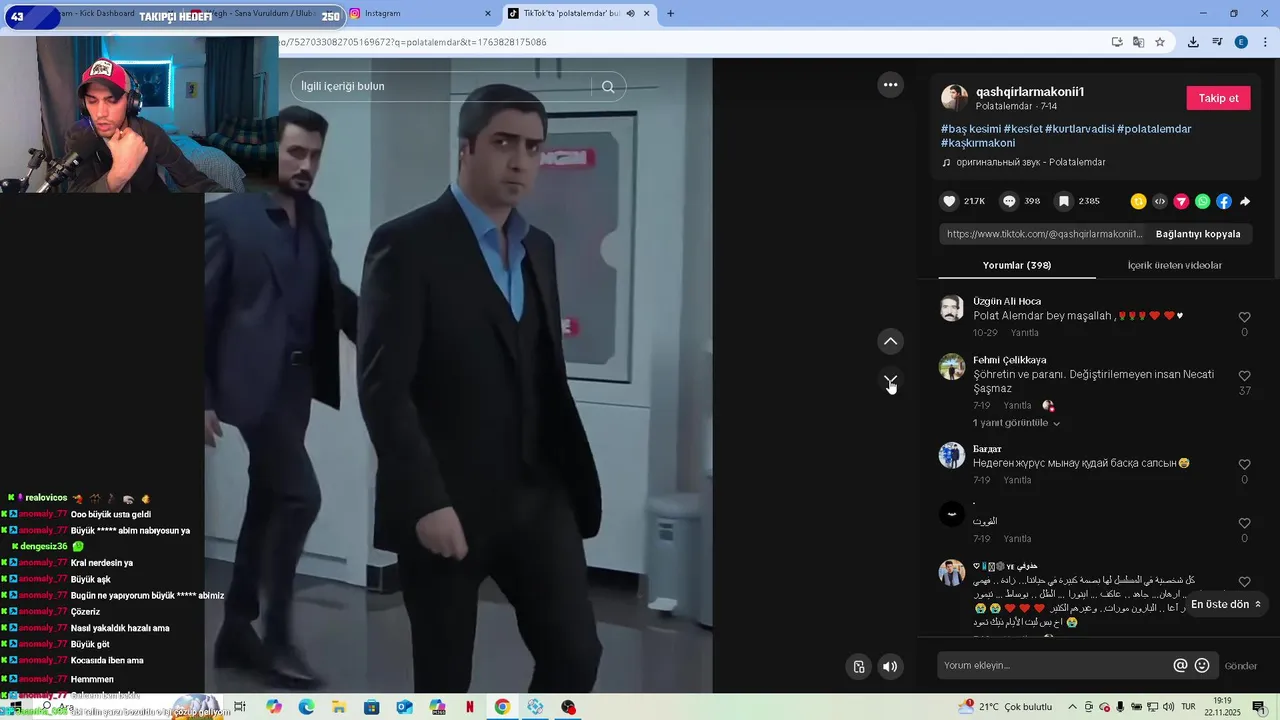Bookmark this page with the star icon
Screen dimensions: 1280x720
1160,42
